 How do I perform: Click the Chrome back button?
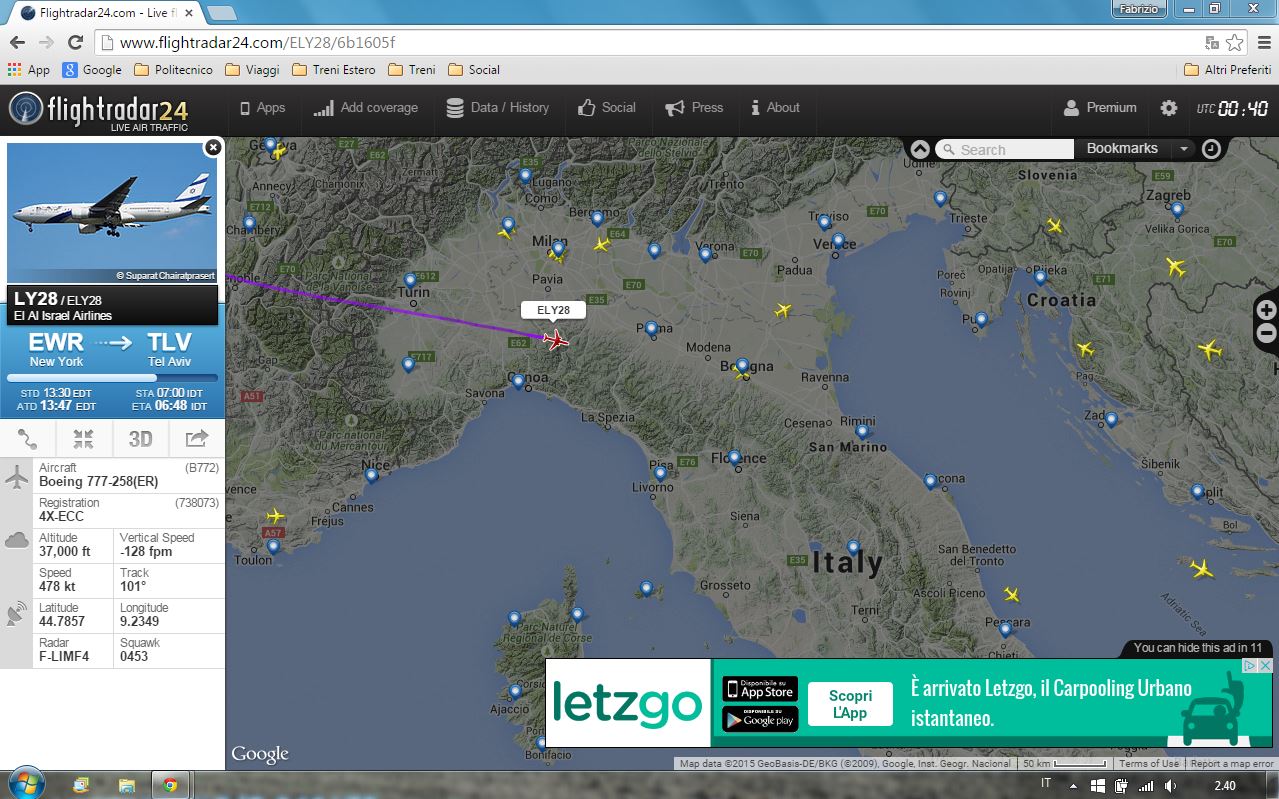point(17,42)
